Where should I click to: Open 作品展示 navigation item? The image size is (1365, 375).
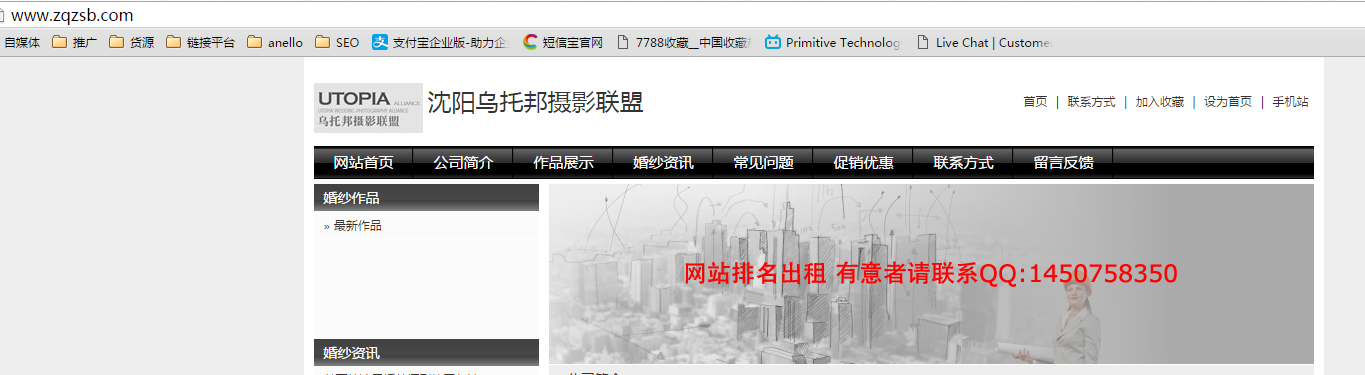click(563, 163)
